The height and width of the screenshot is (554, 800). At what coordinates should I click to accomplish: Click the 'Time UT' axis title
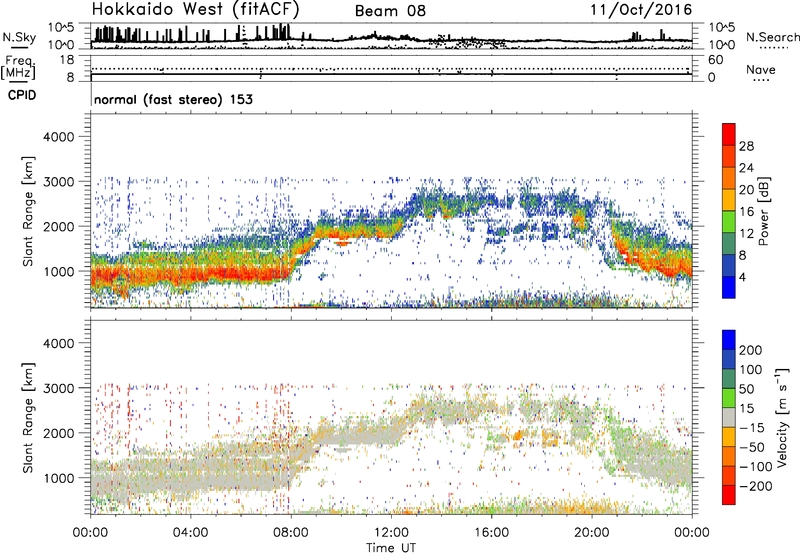[x=391, y=548]
